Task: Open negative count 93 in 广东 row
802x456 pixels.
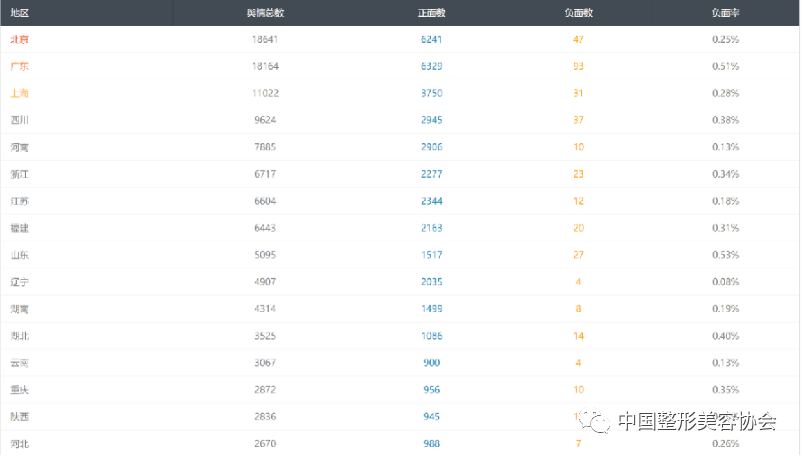Action: [x=578, y=66]
